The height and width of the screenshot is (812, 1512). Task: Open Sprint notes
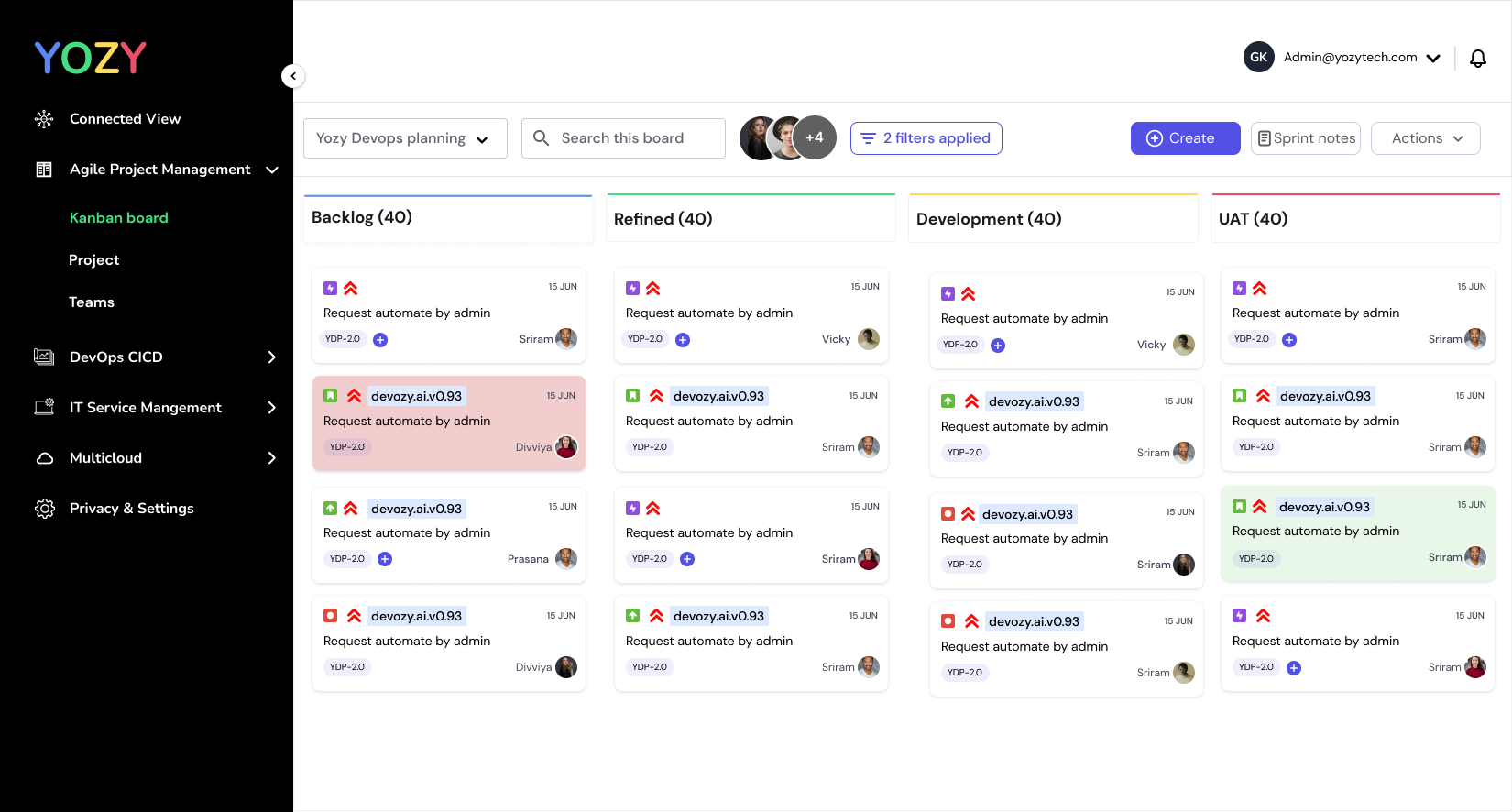coord(1305,138)
